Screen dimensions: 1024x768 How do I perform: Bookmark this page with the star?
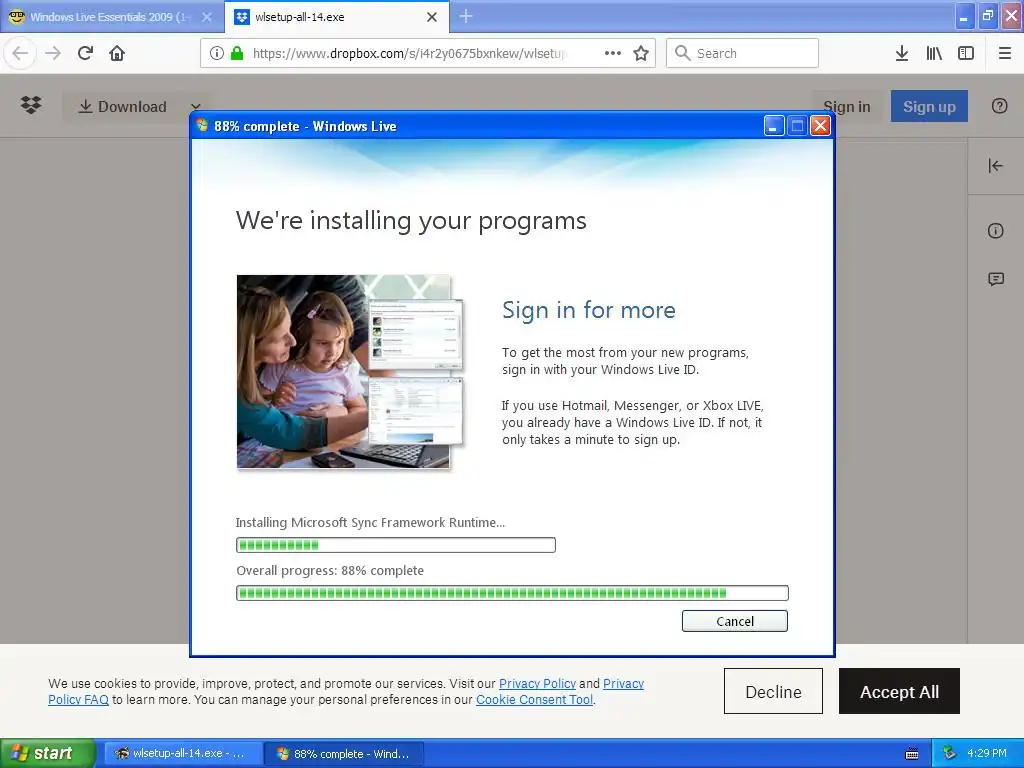coord(641,53)
